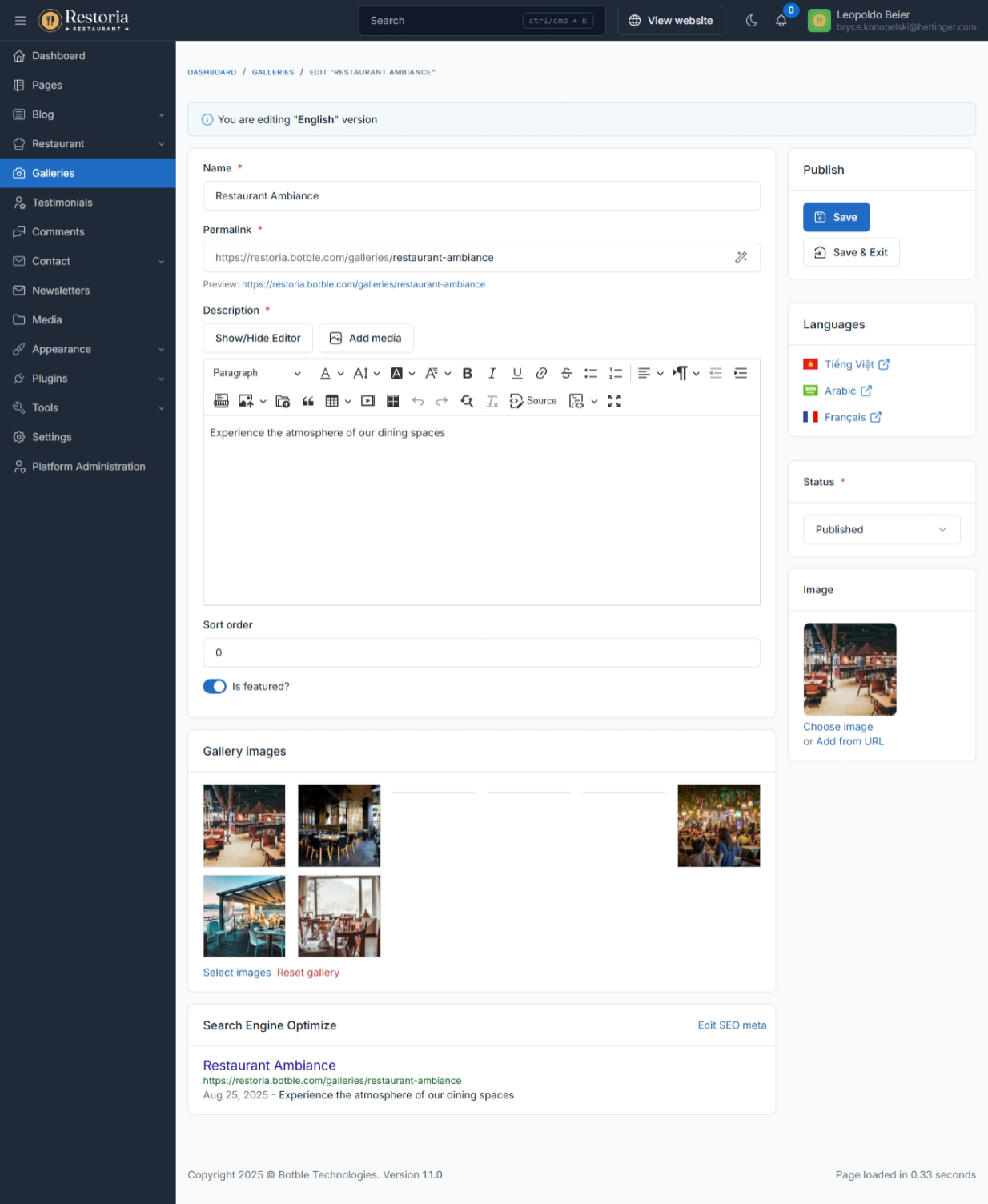The height and width of the screenshot is (1204, 988).
Task: Toggle bold formatting in the editor
Action: (x=468, y=373)
